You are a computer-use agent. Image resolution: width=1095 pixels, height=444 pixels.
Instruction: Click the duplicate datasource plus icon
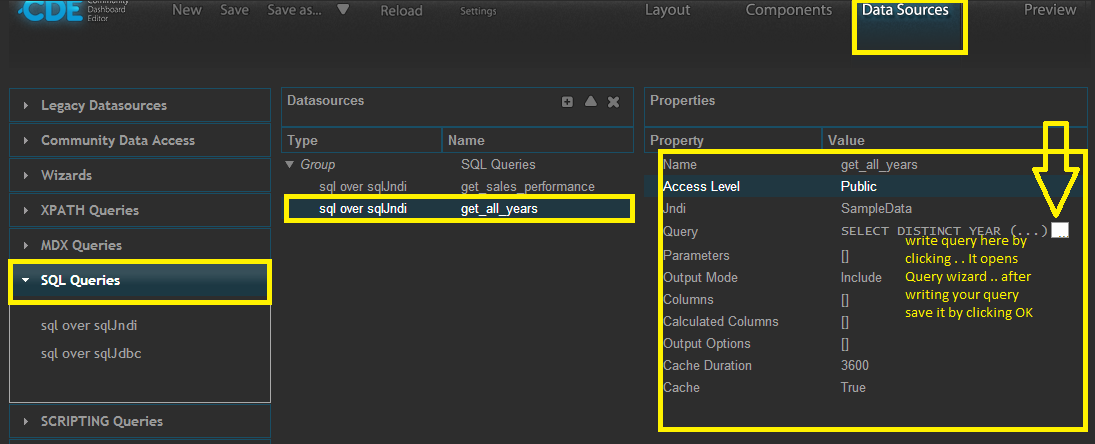567,102
